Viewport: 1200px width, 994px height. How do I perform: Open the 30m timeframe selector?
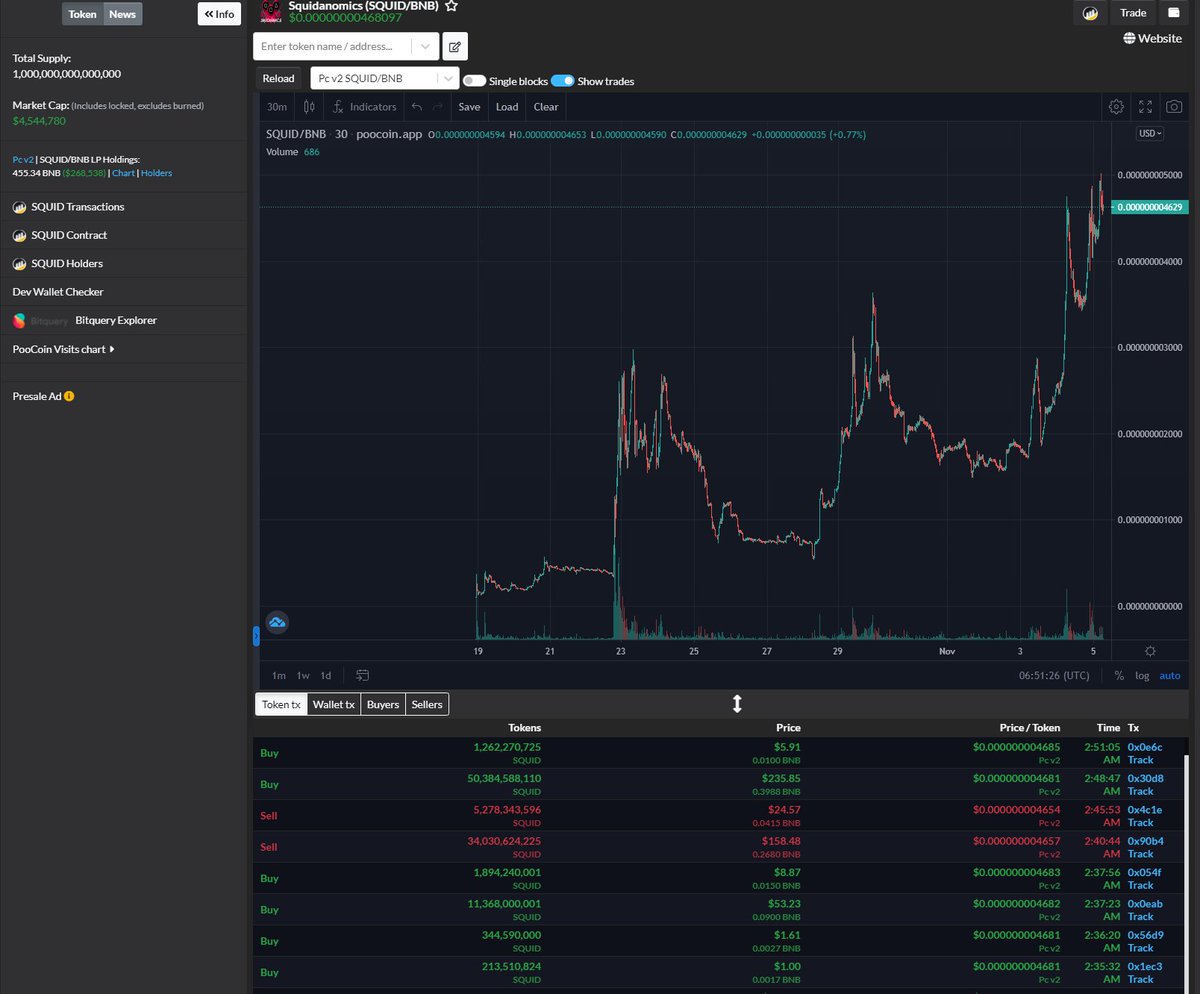(277, 107)
